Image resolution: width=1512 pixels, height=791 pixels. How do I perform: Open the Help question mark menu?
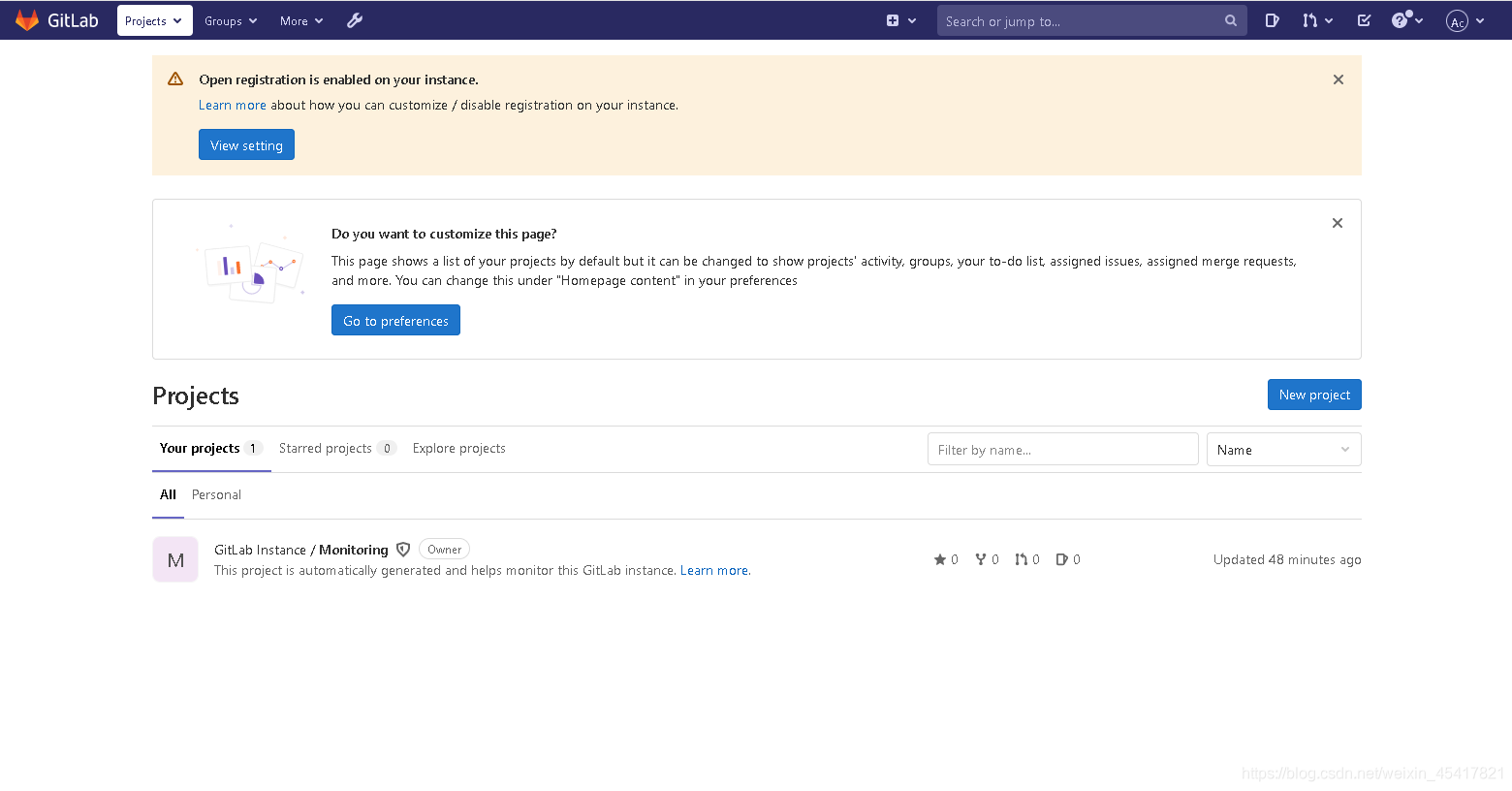(1407, 20)
